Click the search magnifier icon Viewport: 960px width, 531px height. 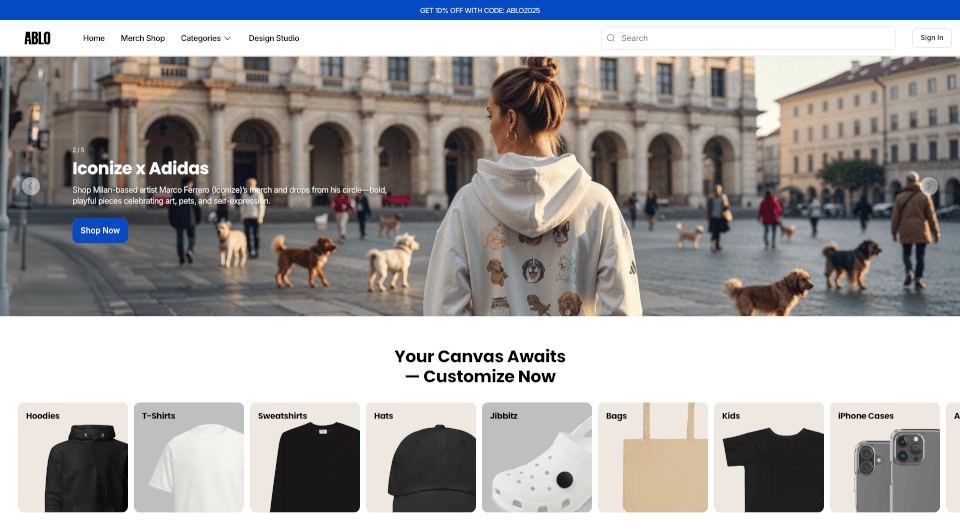(611, 38)
